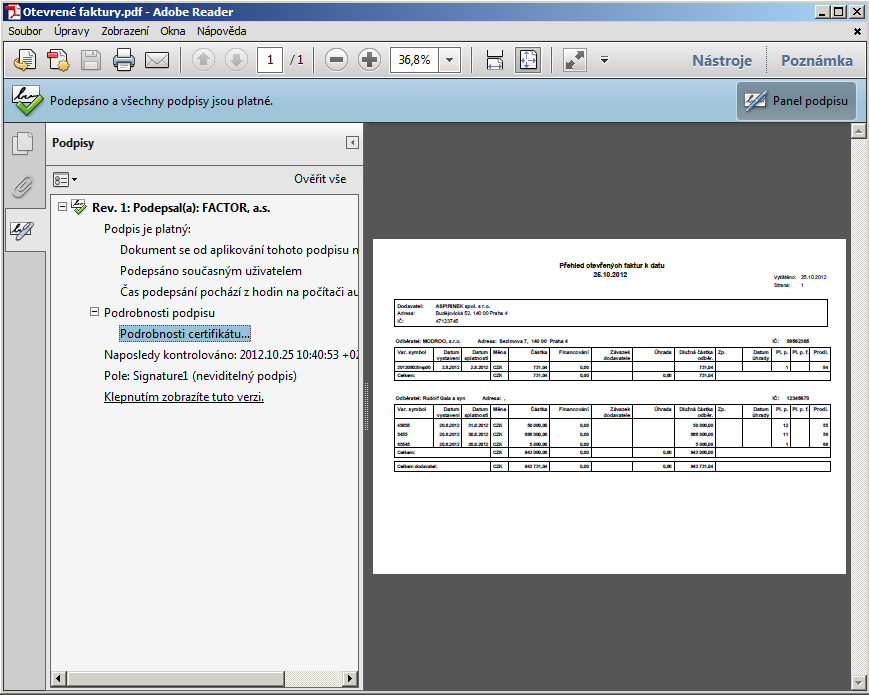
Task: Click 'Klepnutím zobrazíte tuto verzi.' link
Action: [184, 397]
